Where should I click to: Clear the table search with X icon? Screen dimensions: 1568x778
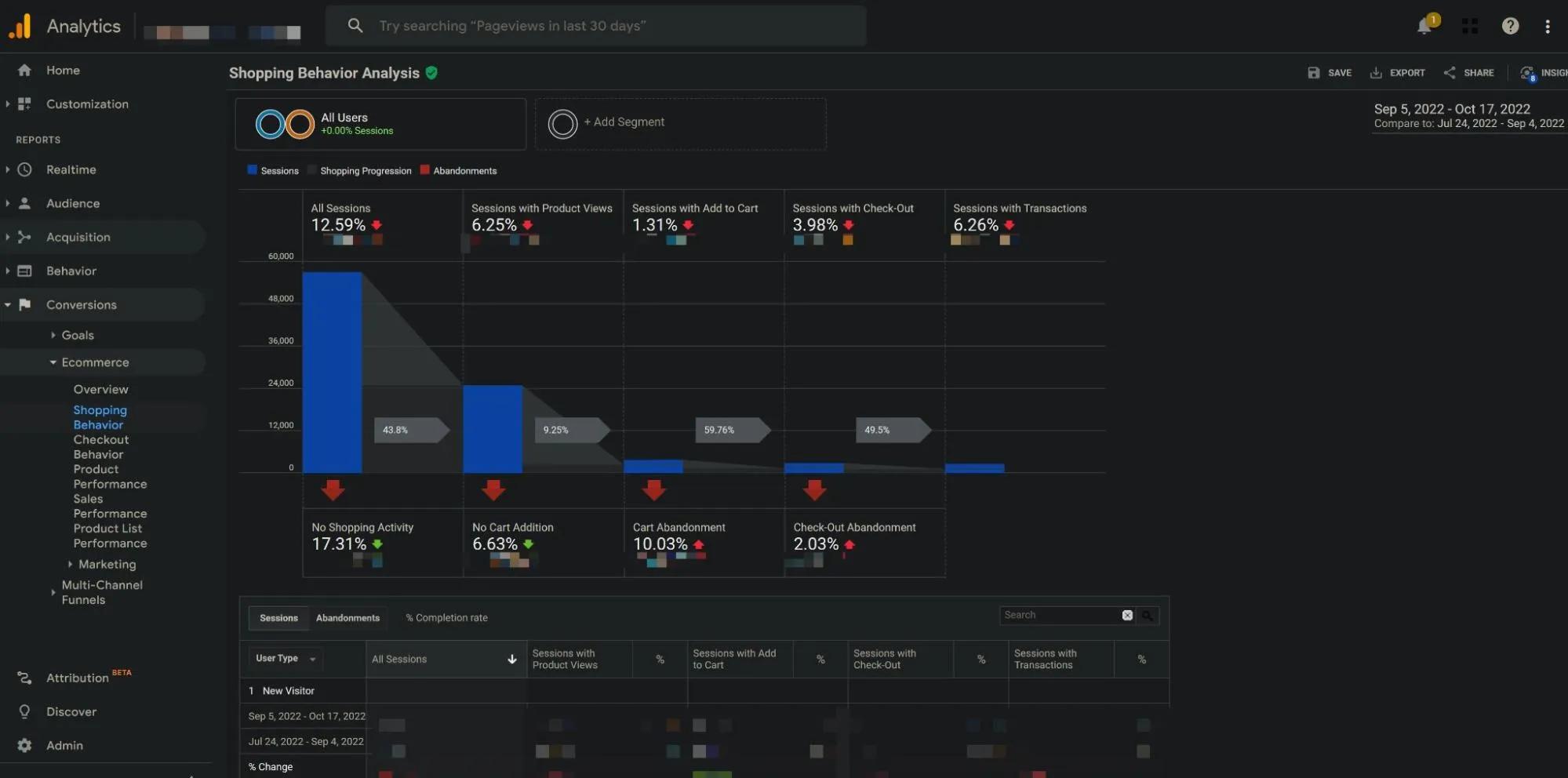[1127, 616]
